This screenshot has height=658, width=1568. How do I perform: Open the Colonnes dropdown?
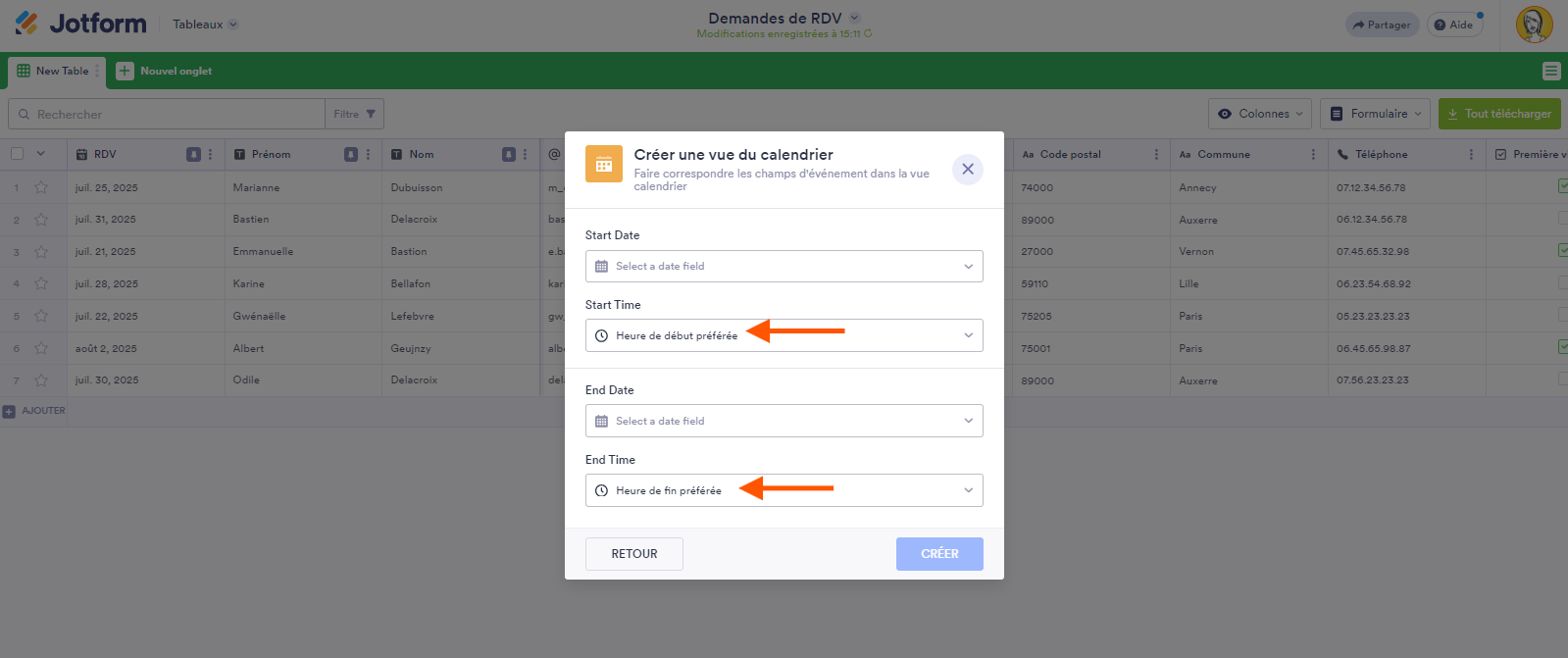click(x=1260, y=114)
